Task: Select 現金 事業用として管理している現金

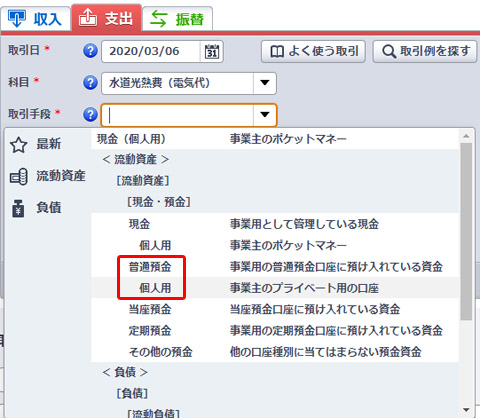Action: point(275,224)
